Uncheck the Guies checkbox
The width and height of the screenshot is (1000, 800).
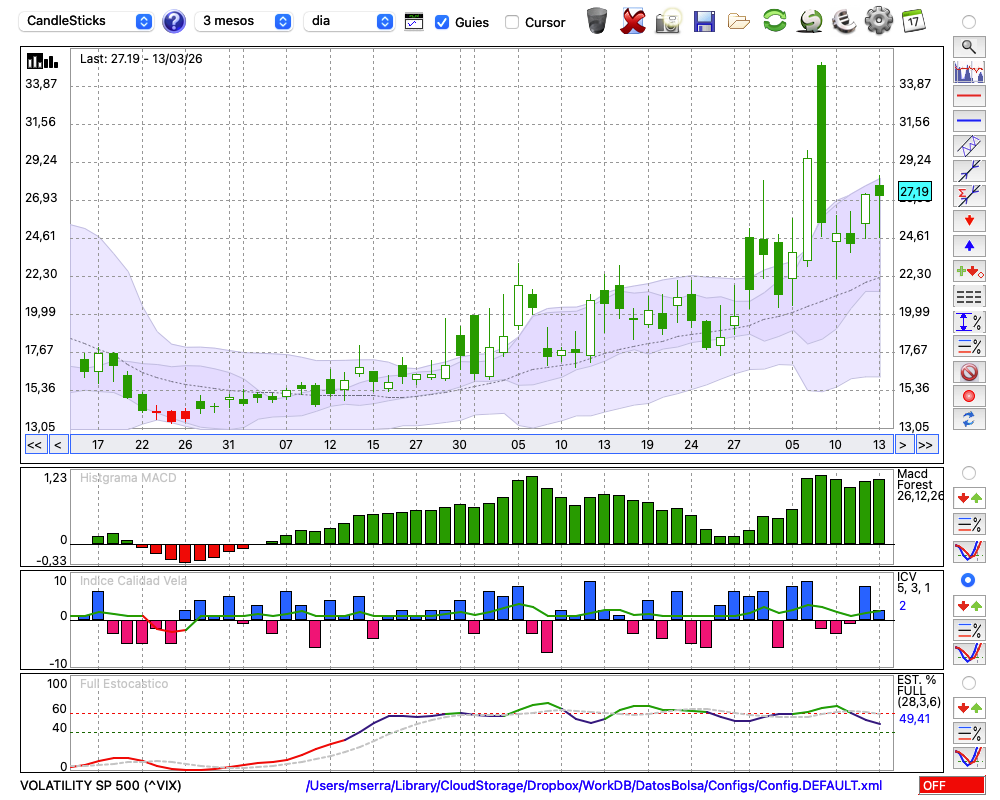(x=442, y=22)
